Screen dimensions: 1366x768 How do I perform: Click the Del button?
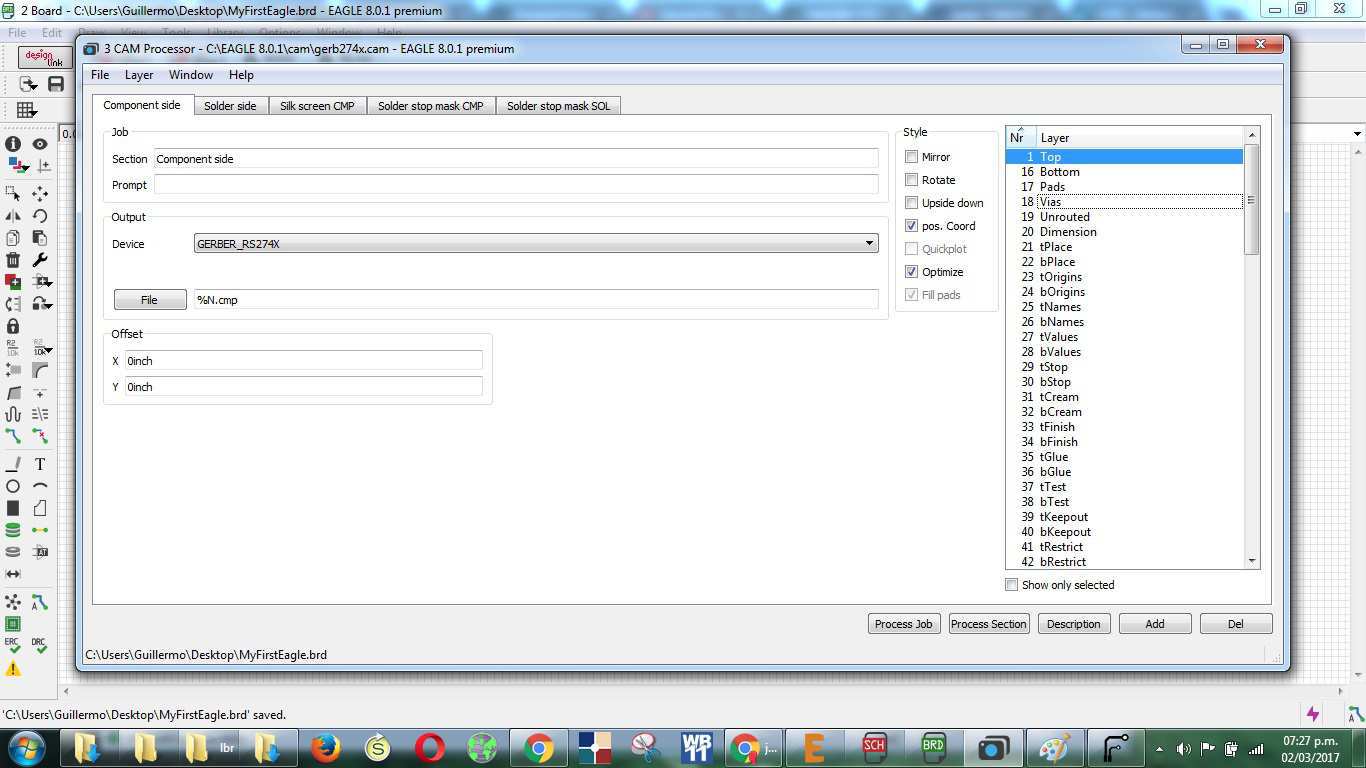click(1235, 624)
